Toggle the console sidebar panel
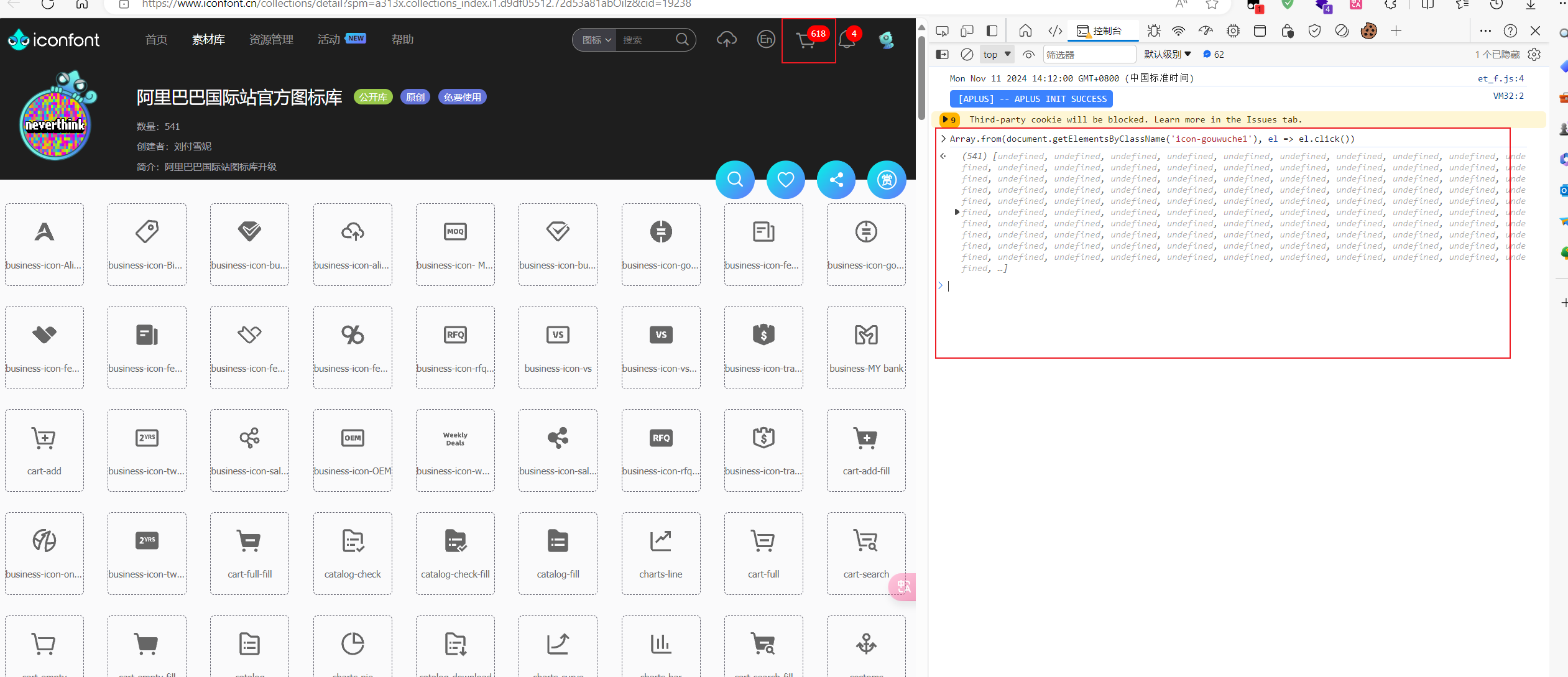1568x677 pixels. pyautogui.click(x=942, y=55)
